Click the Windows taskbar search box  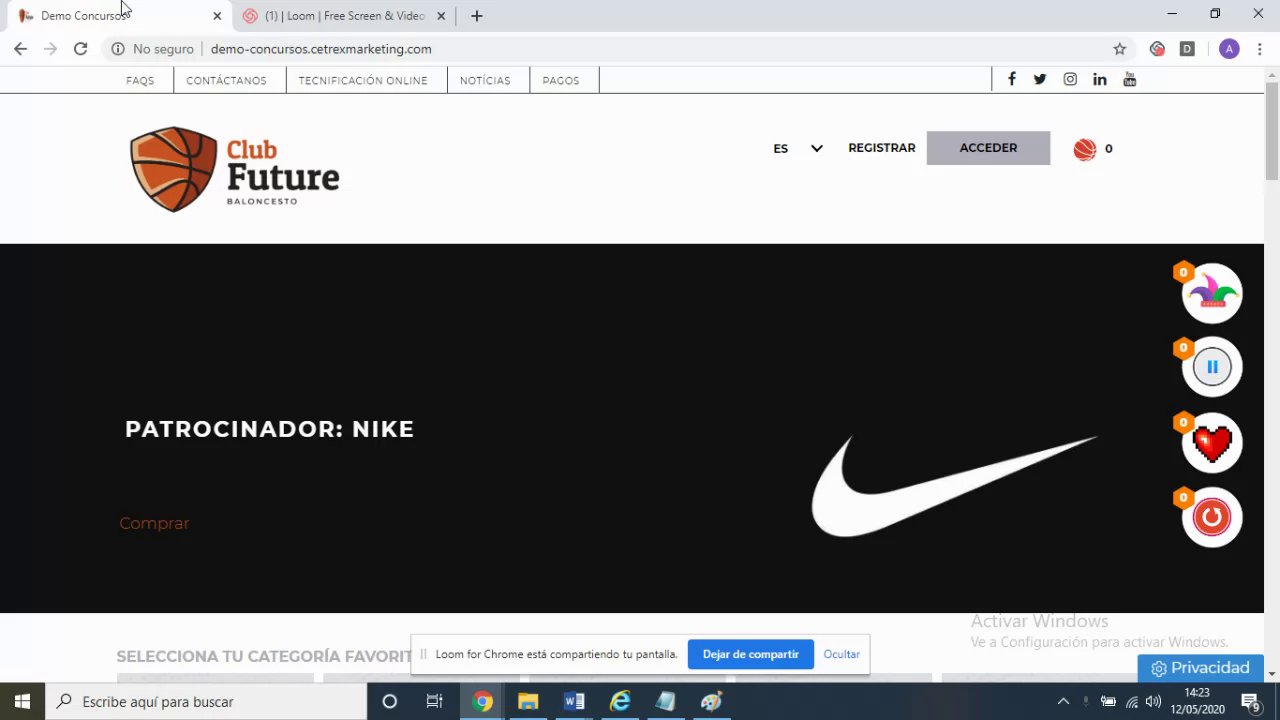tap(207, 702)
